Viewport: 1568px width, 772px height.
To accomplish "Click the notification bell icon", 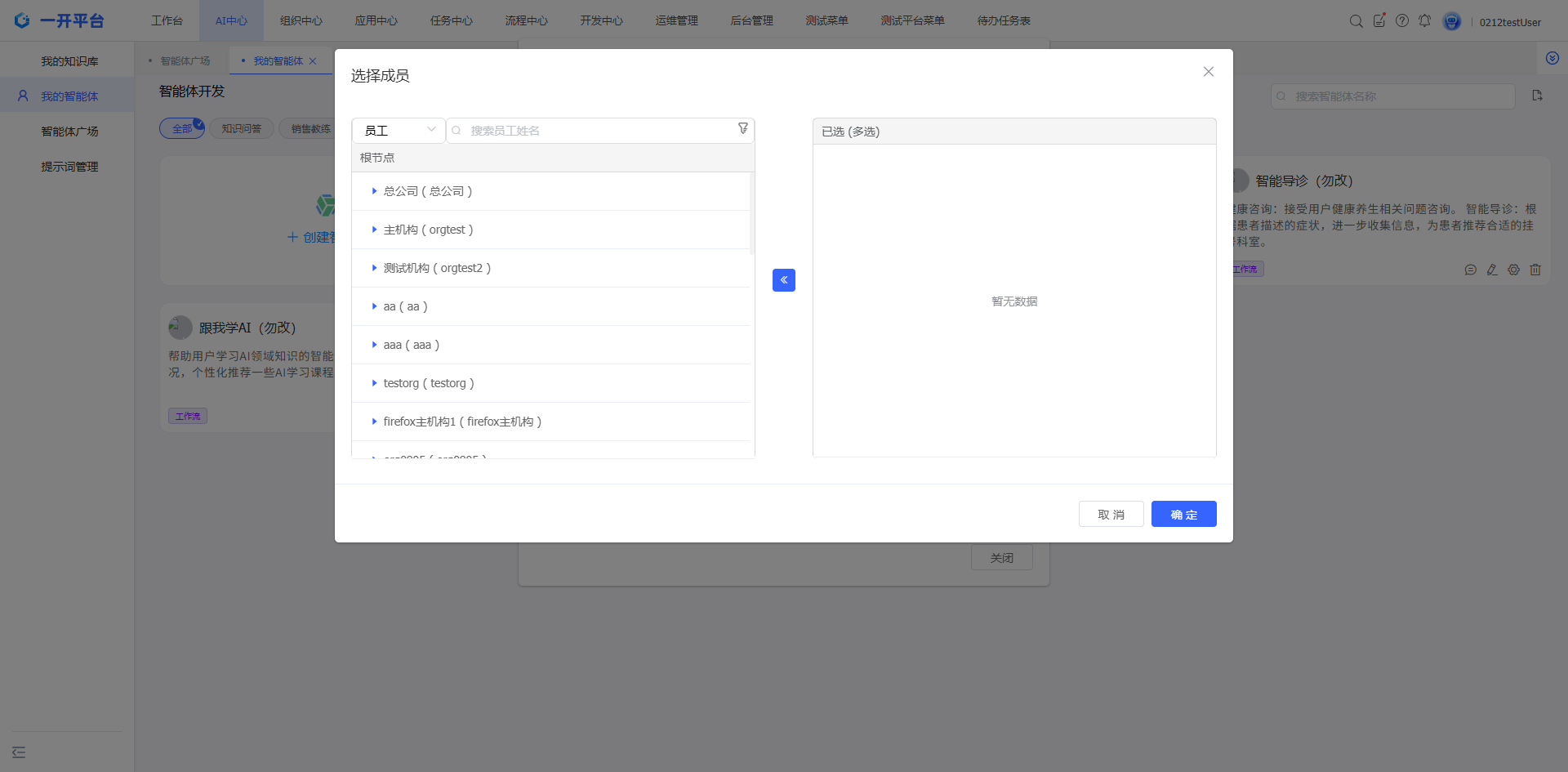I will pyautogui.click(x=1424, y=21).
